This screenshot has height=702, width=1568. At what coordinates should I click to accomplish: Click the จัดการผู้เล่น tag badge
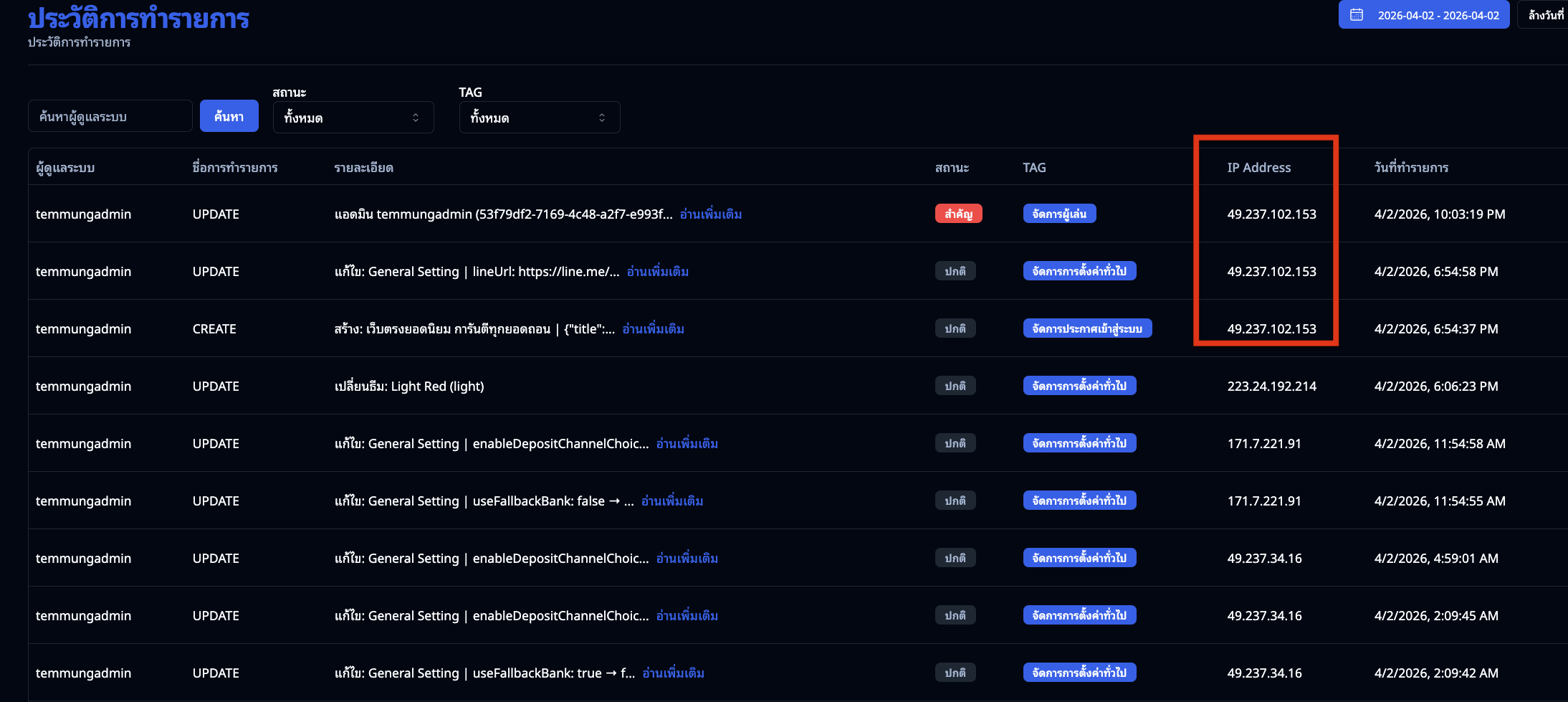pyautogui.click(x=1059, y=213)
